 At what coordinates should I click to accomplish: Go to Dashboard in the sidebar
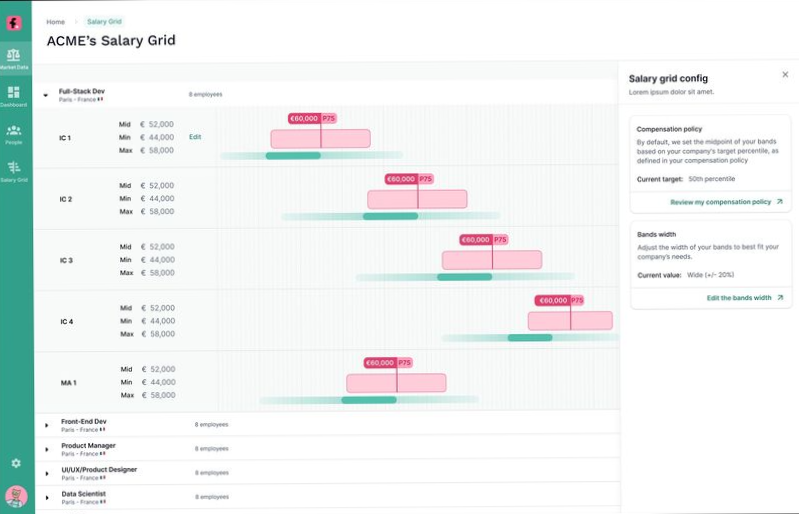(14, 95)
